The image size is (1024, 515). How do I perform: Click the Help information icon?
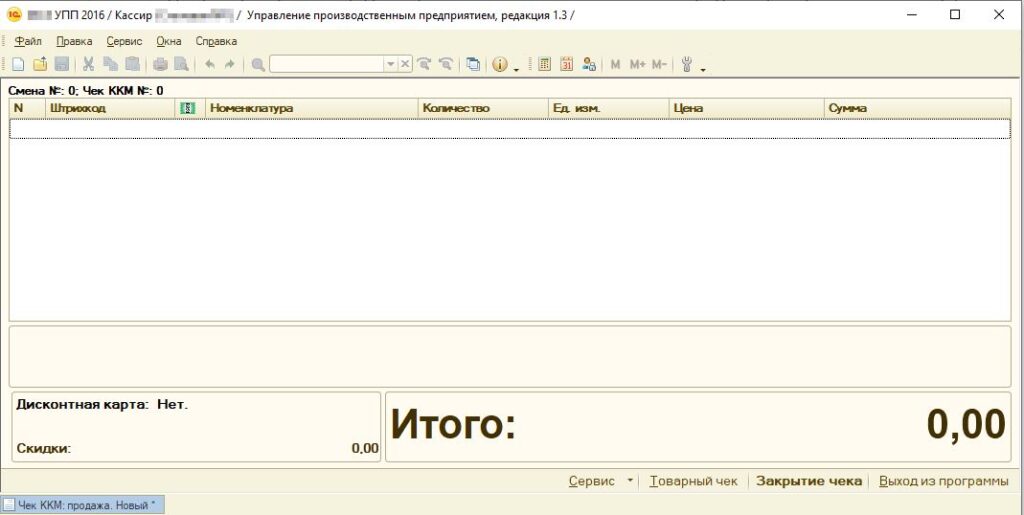[x=500, y=64]
